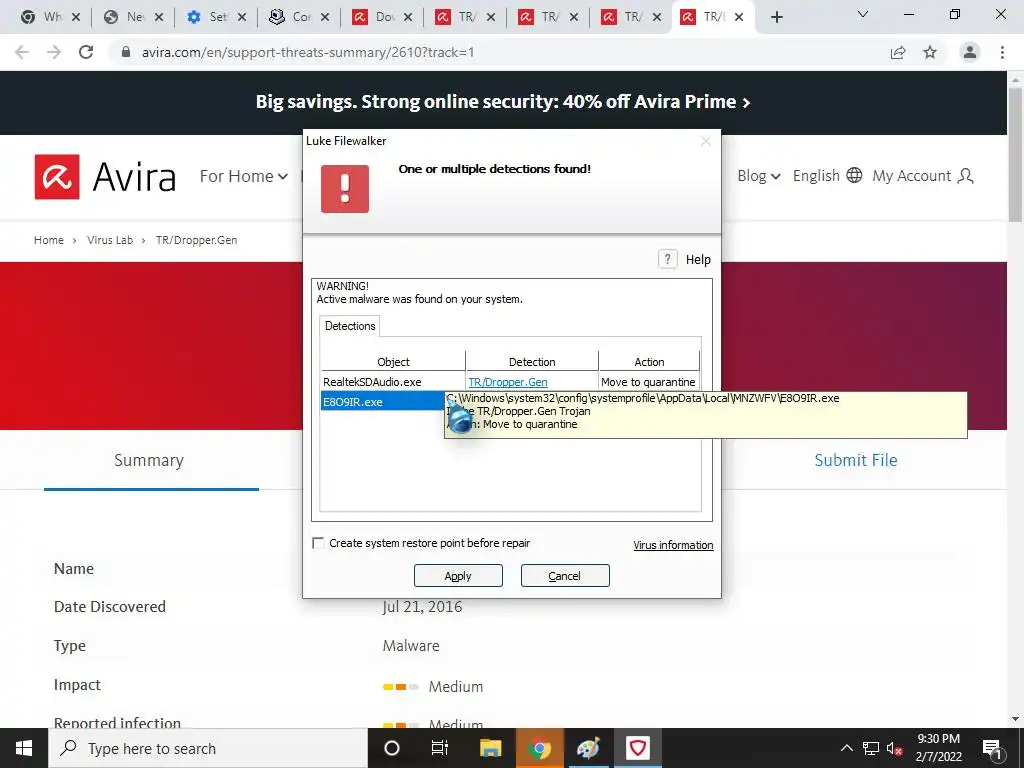Screen dimensions: 1024x768
Task: Click the Avira logo on the website
Action: tap(105, 176)
